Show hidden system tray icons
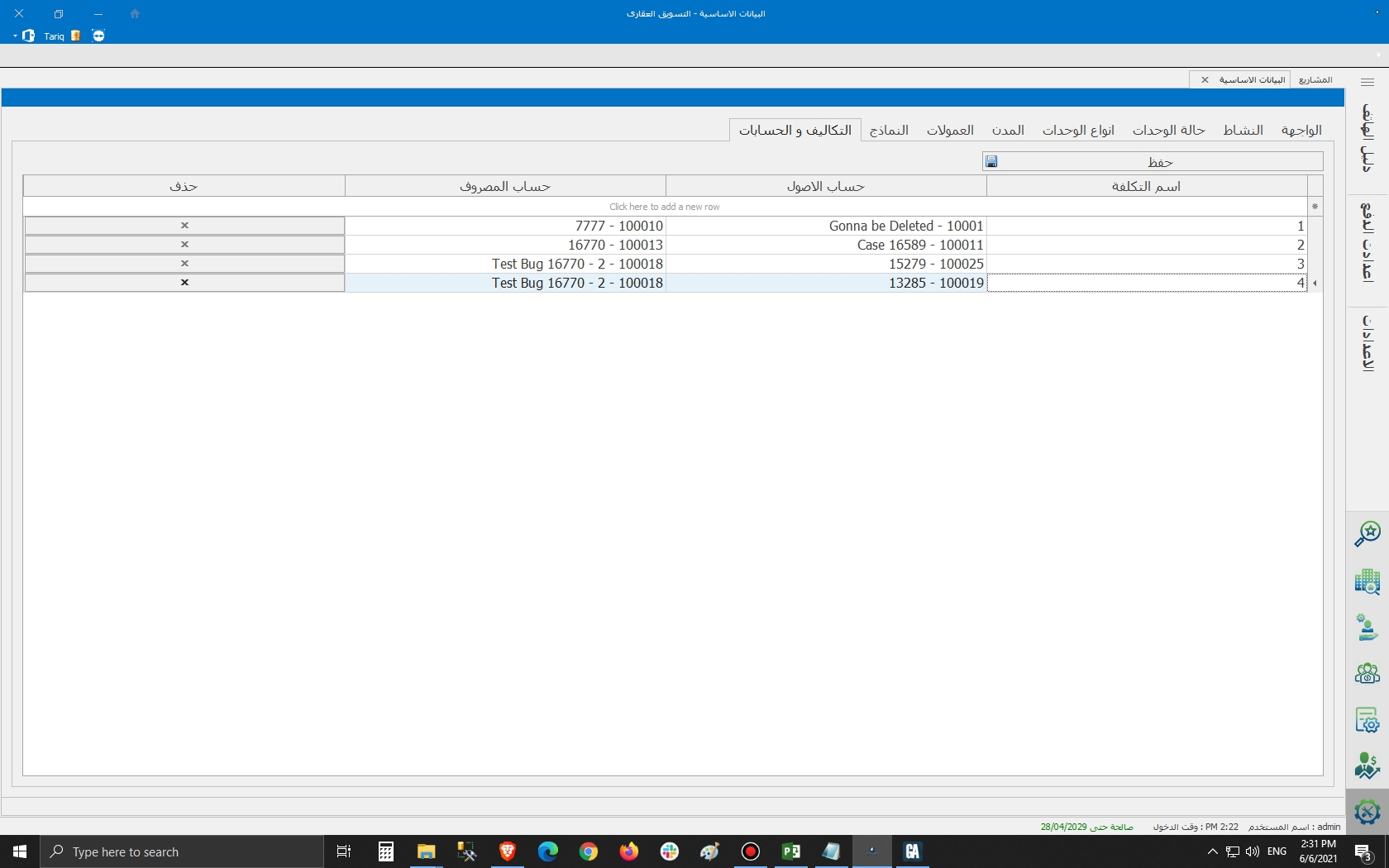Viewport: 1389px width, 868px height. tap(1212, 851)
